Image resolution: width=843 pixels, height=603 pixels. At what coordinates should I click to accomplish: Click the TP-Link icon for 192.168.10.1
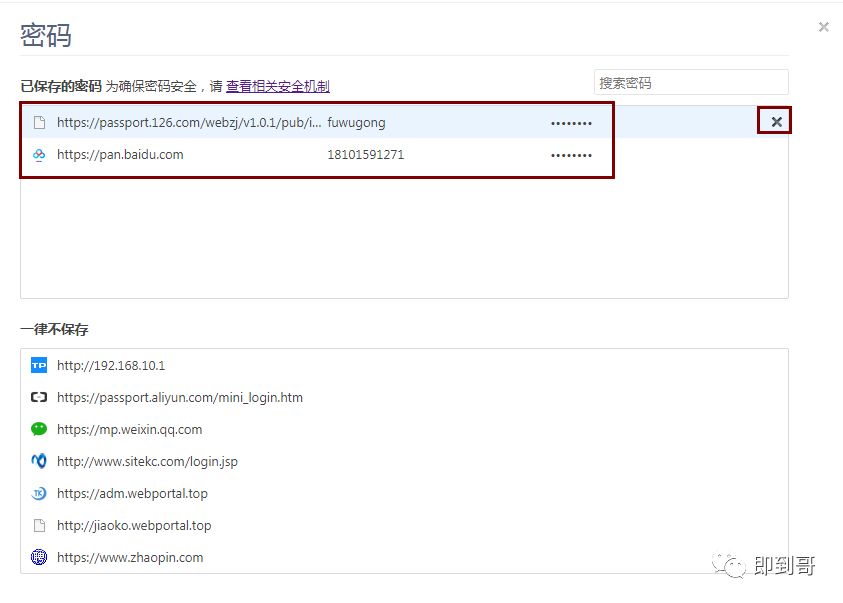coord(39,365)
